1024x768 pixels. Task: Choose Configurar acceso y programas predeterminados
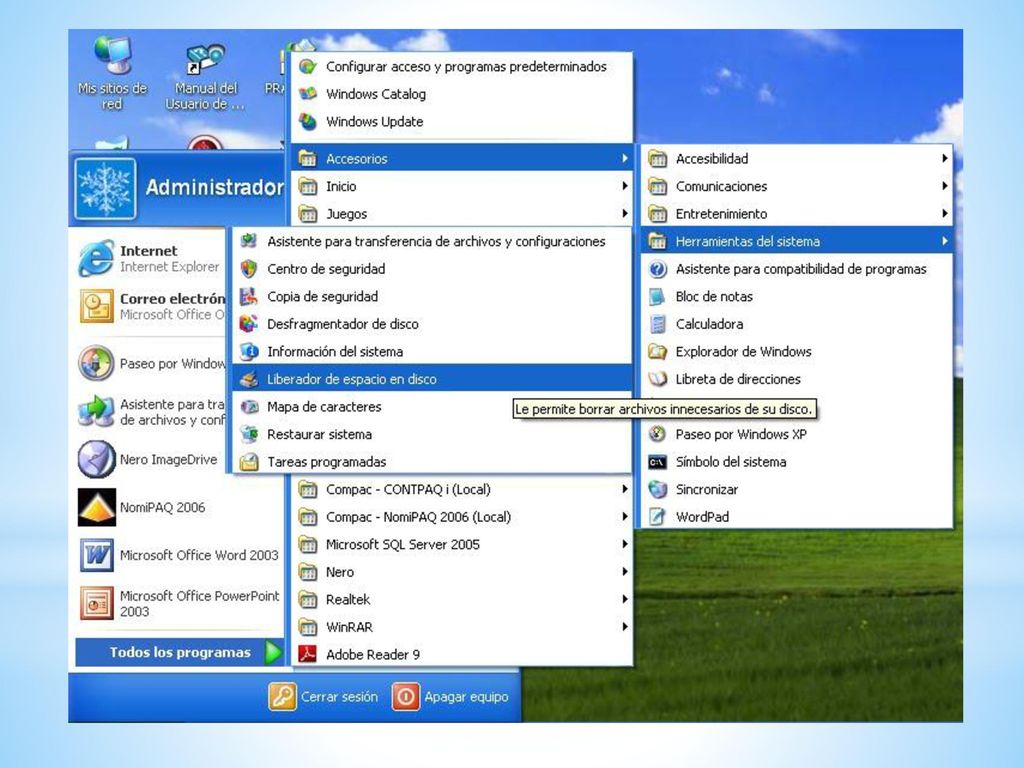(462, 67)
